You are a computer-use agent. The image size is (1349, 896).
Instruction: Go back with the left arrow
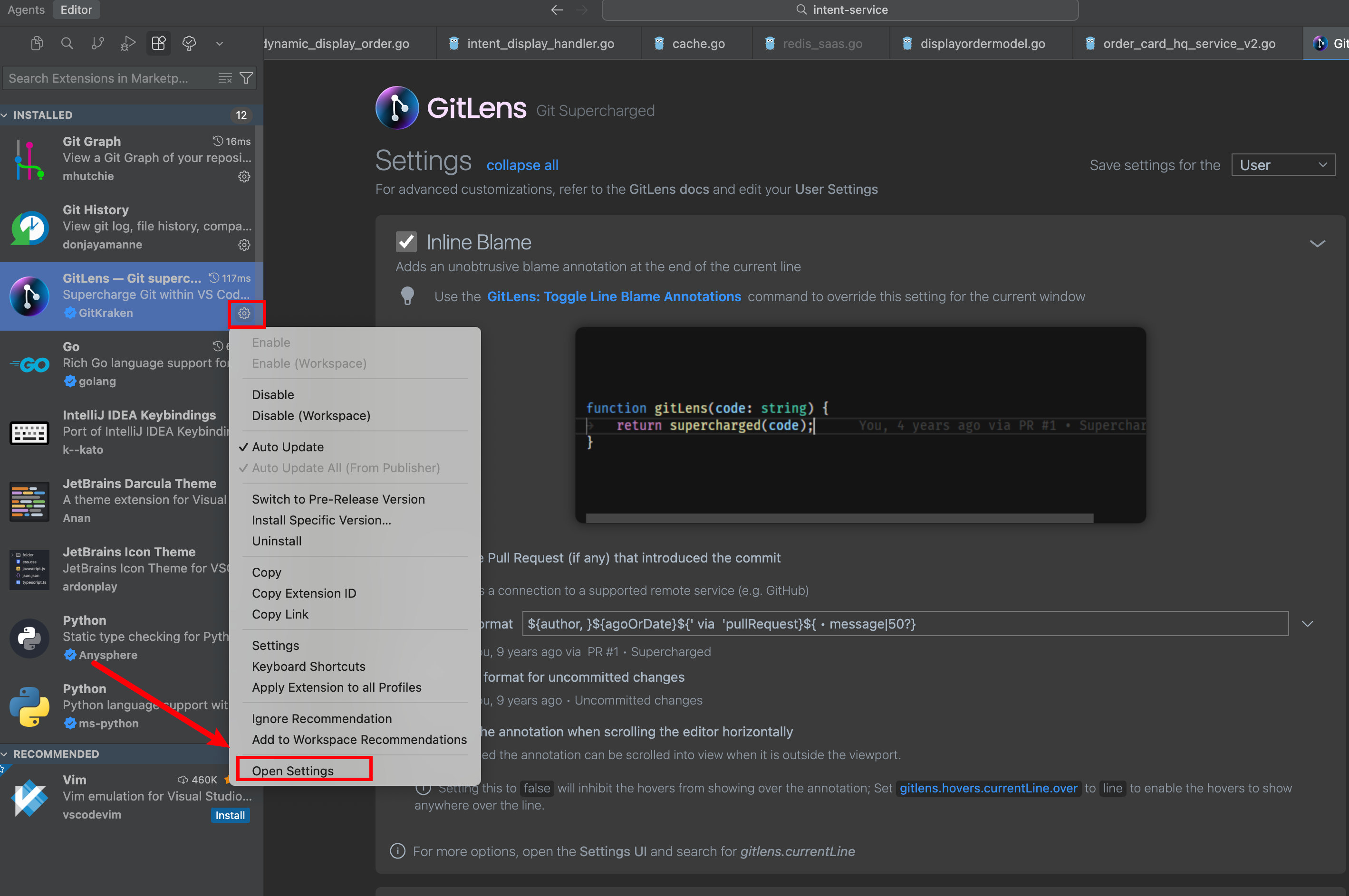pos(556,10)
